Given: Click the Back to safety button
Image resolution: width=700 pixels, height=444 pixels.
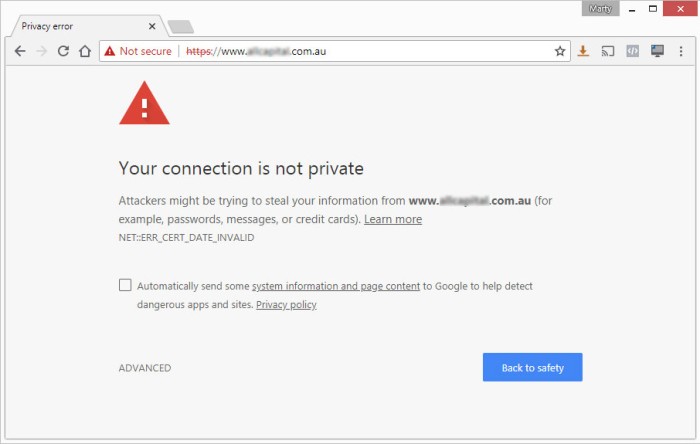Looking at the screenshot, I should (x=532, y=368).
